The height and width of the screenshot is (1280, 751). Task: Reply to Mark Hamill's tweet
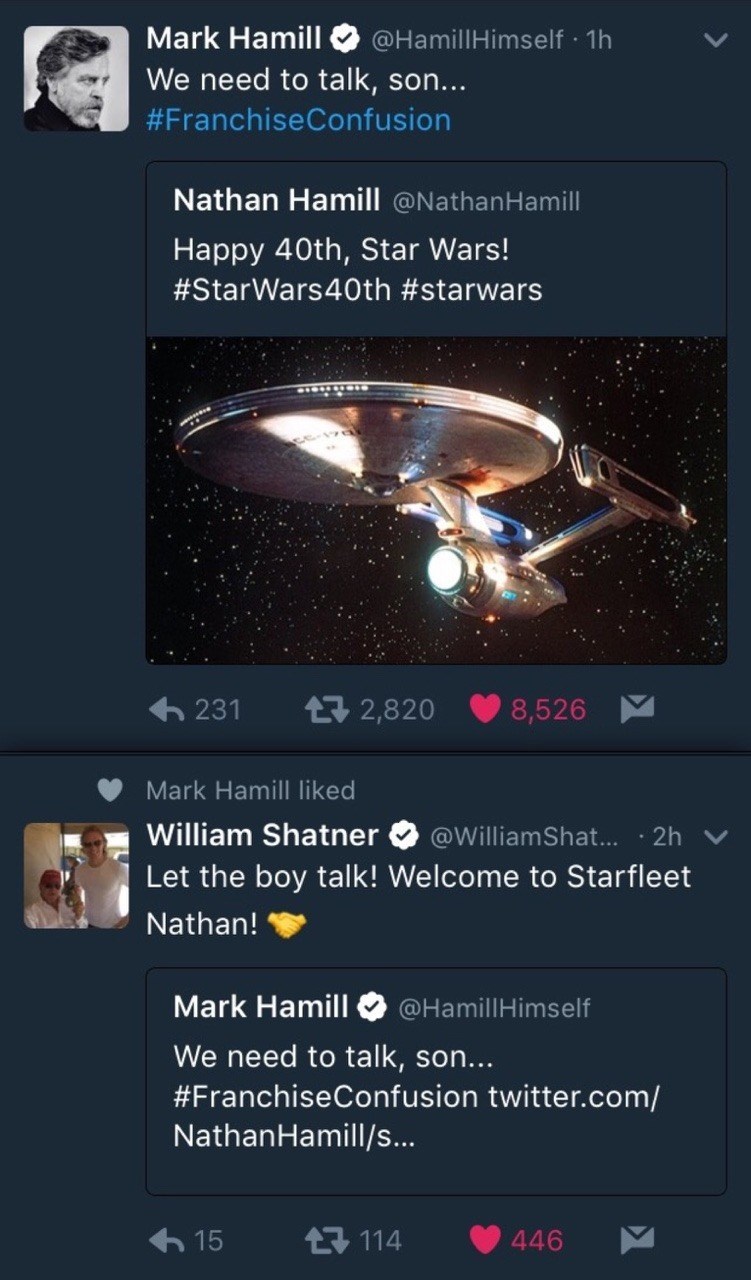tap(167, 709)
